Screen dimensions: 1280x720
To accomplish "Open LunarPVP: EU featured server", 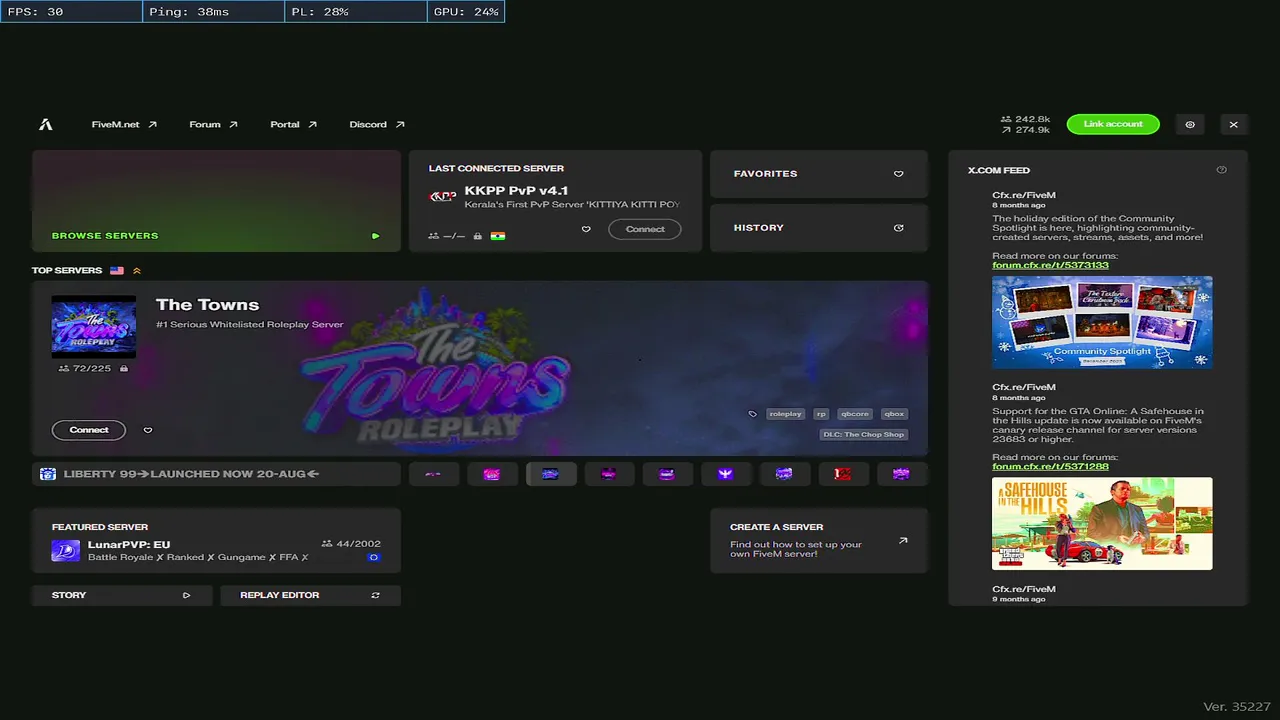I will pyautogui.click(x=216, y=541).
